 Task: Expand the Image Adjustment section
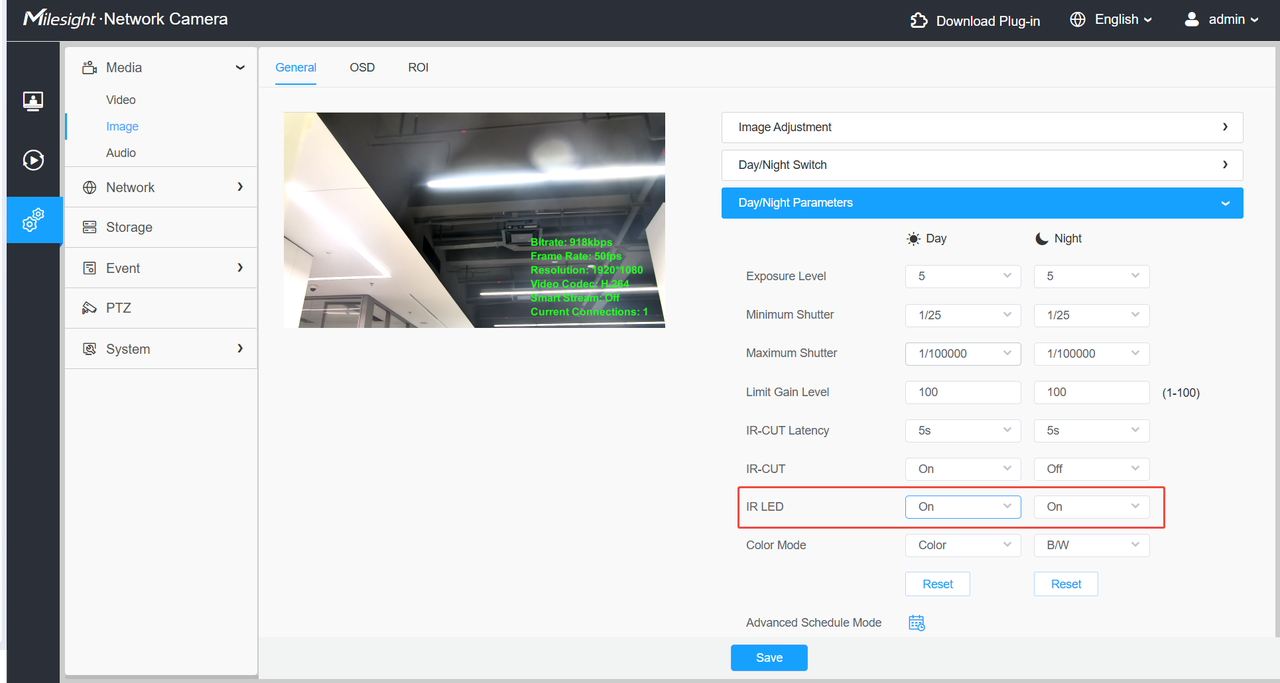(982, 127)
